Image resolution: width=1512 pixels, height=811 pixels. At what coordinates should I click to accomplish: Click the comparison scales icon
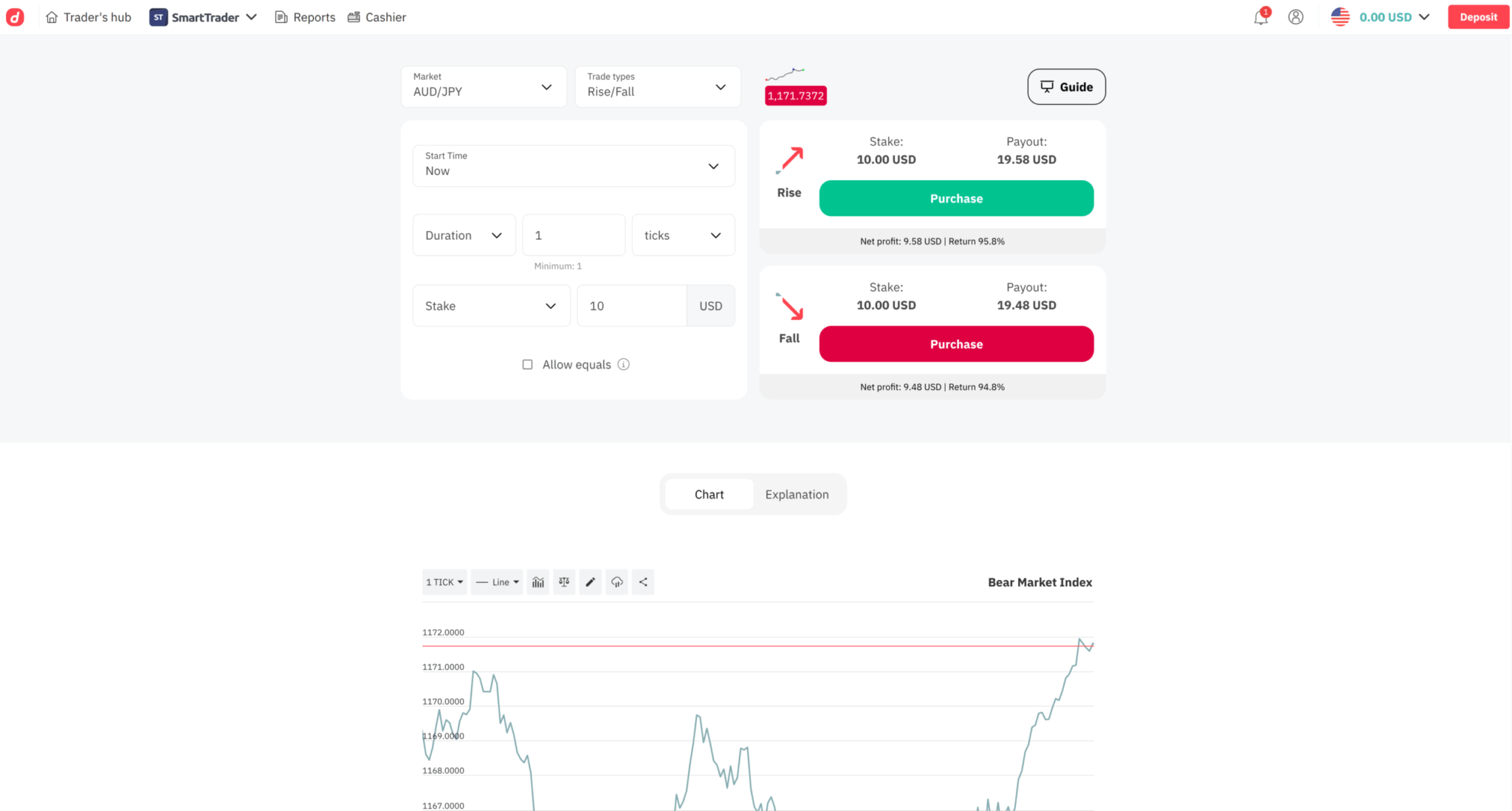pos(564,582)
